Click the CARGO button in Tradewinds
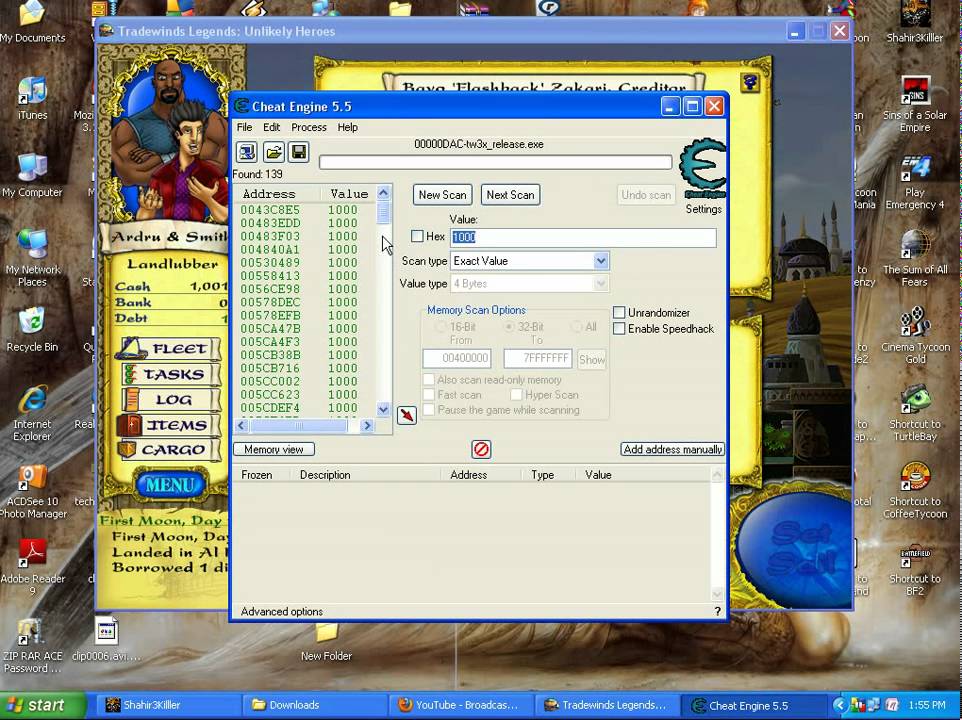 (170, 450)
